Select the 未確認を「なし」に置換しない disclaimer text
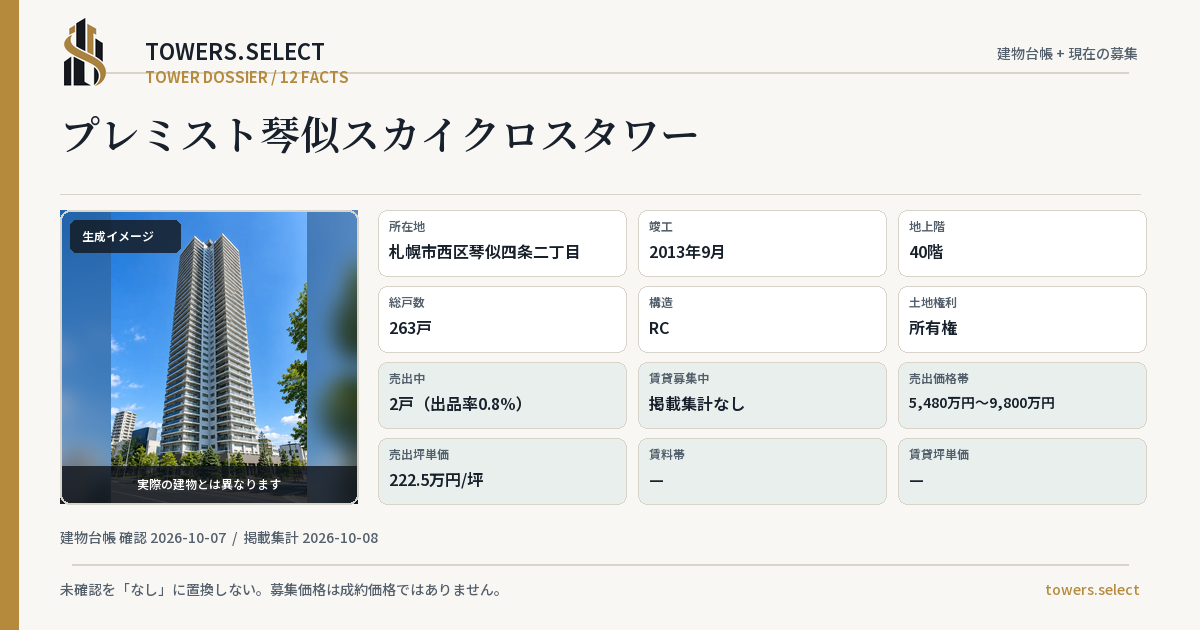The height and width of the screenshot is (630, 1200). [x=280, y=590]
